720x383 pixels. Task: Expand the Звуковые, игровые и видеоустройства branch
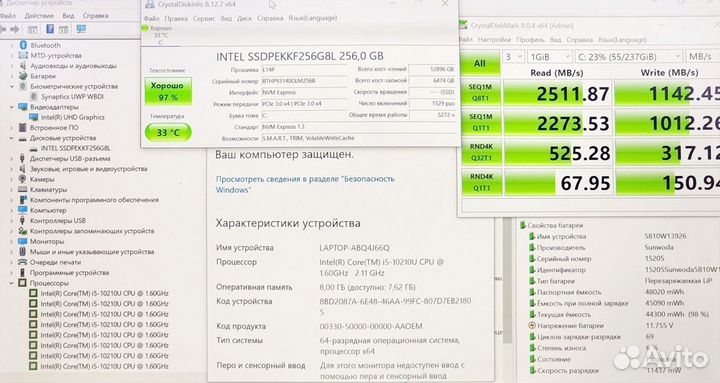[x=12, y=169]
